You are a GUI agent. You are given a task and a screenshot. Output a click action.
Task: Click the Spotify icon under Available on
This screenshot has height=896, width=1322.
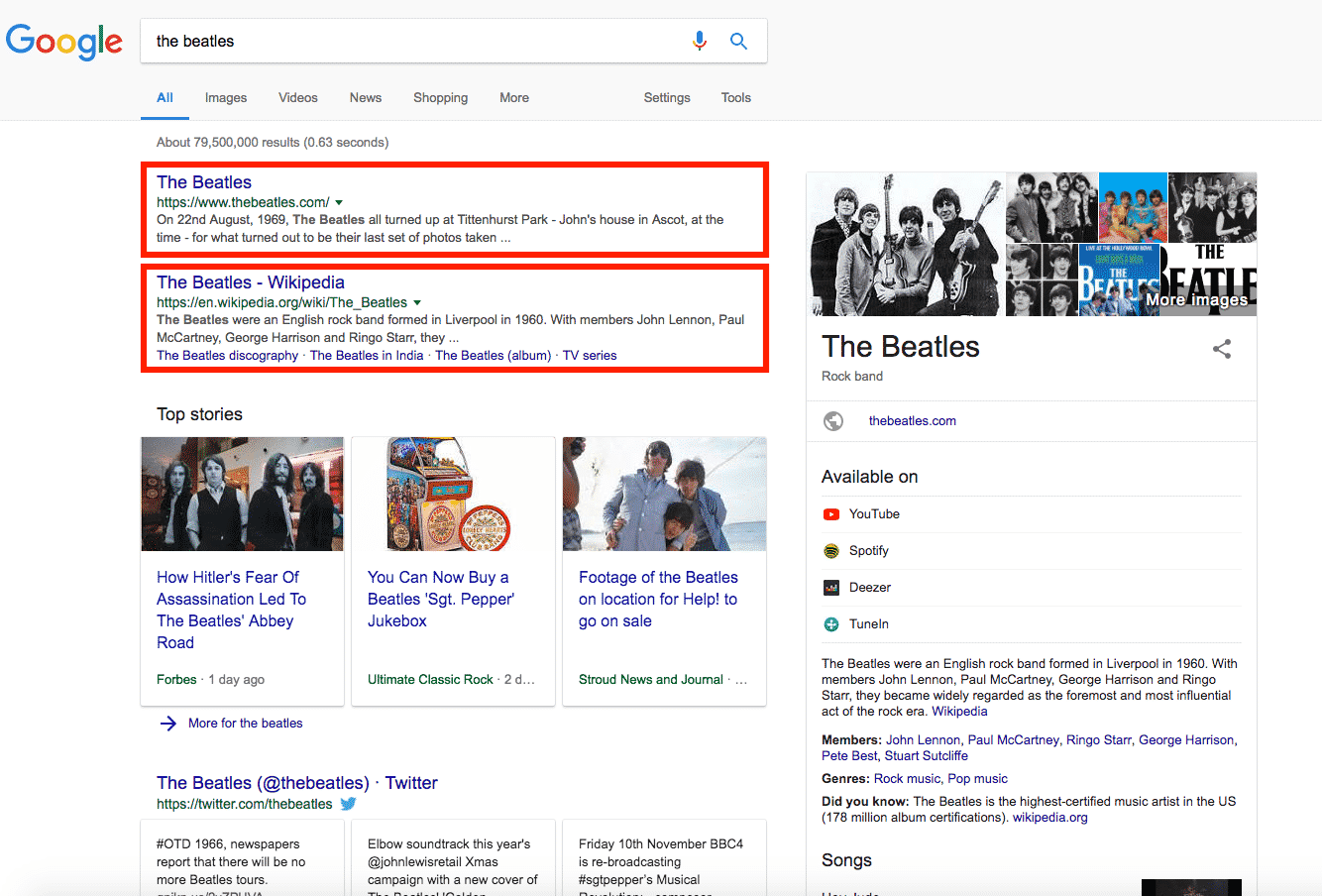point(831,551)
